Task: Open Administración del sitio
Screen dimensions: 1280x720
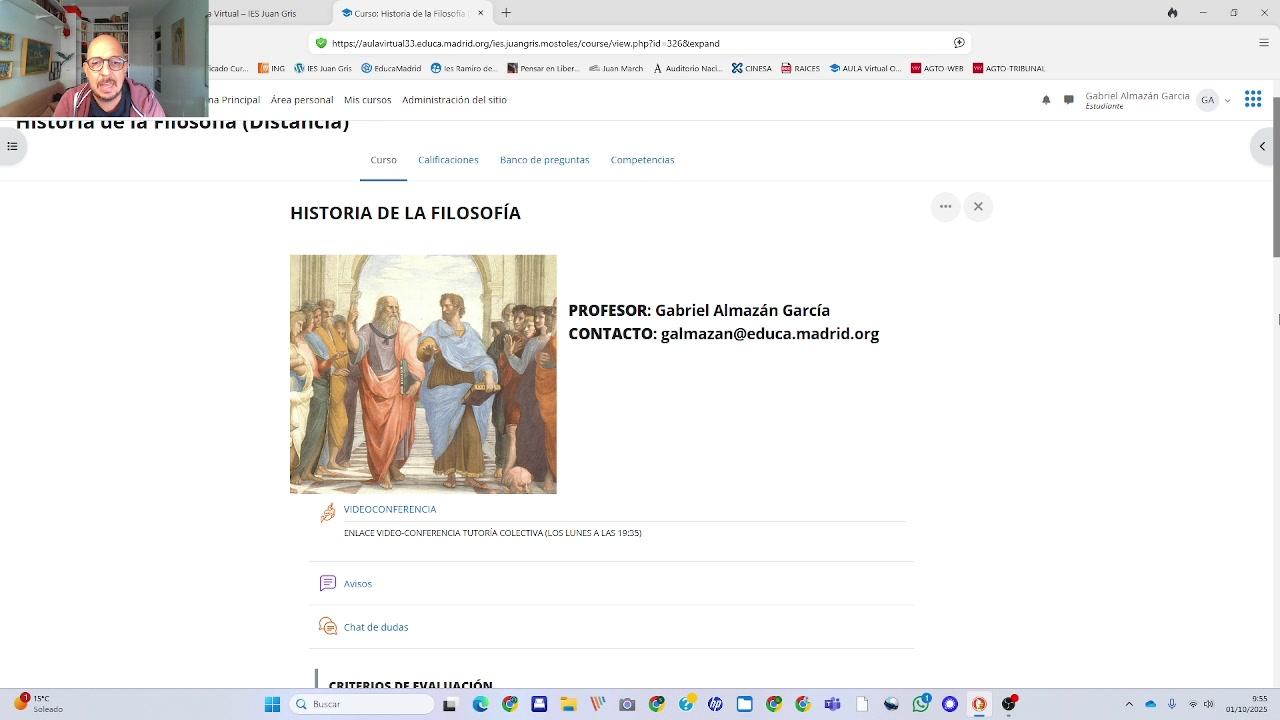Action: coord(454,100)
